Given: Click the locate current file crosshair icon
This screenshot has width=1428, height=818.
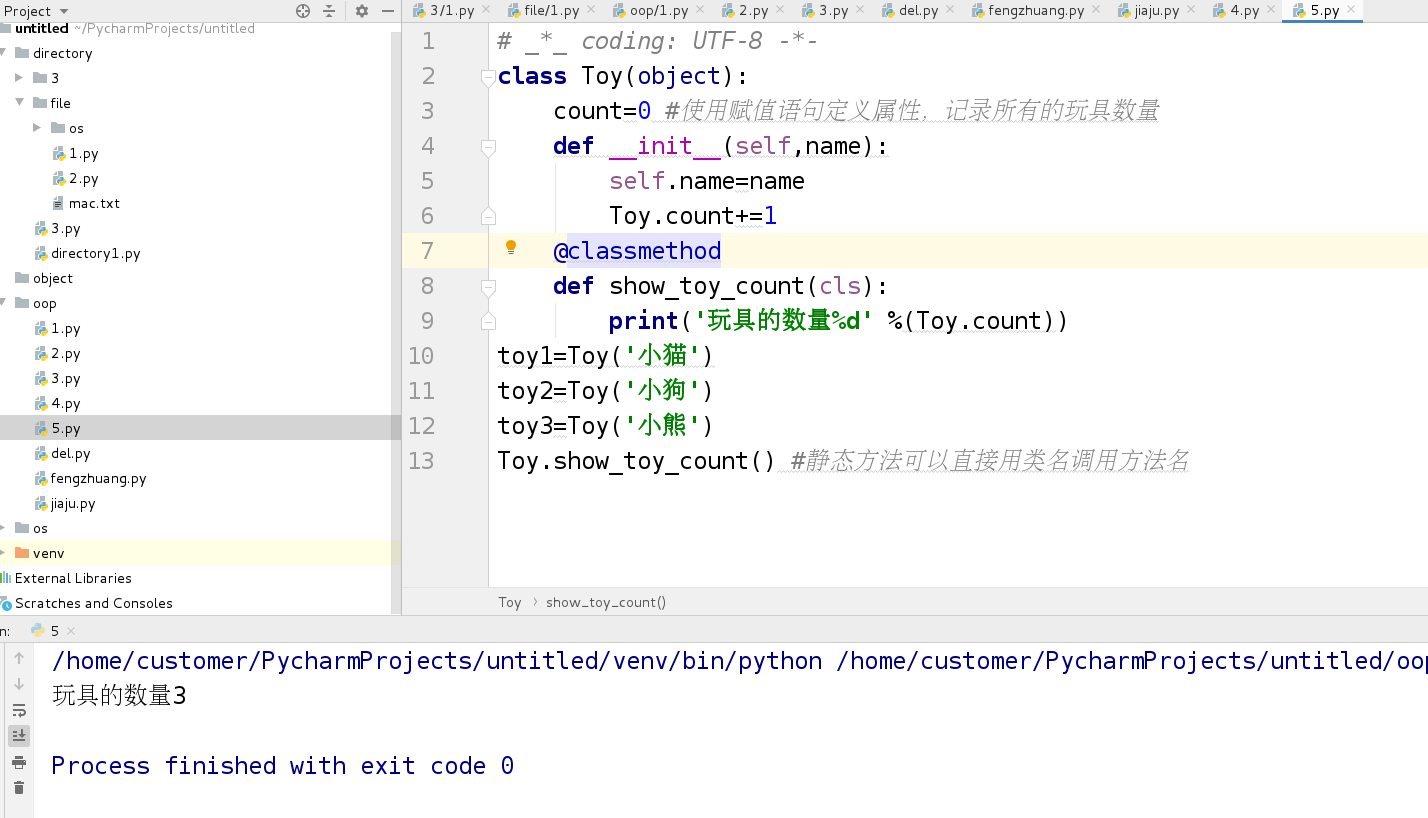Looking at the screenshot, I should tap(303, 11).
